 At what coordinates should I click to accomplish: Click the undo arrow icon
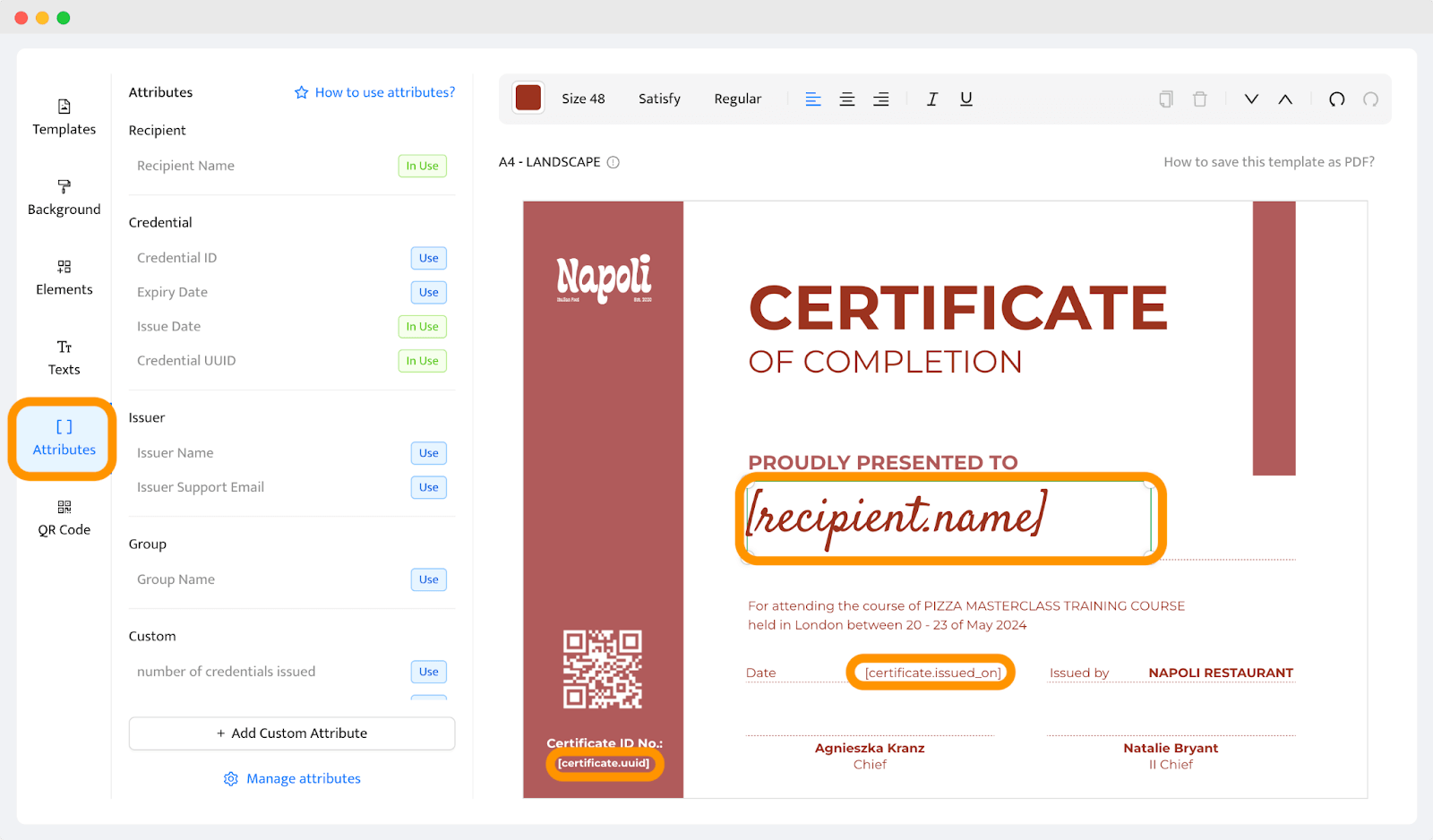pyautogui.click(x=1336, y=99)
